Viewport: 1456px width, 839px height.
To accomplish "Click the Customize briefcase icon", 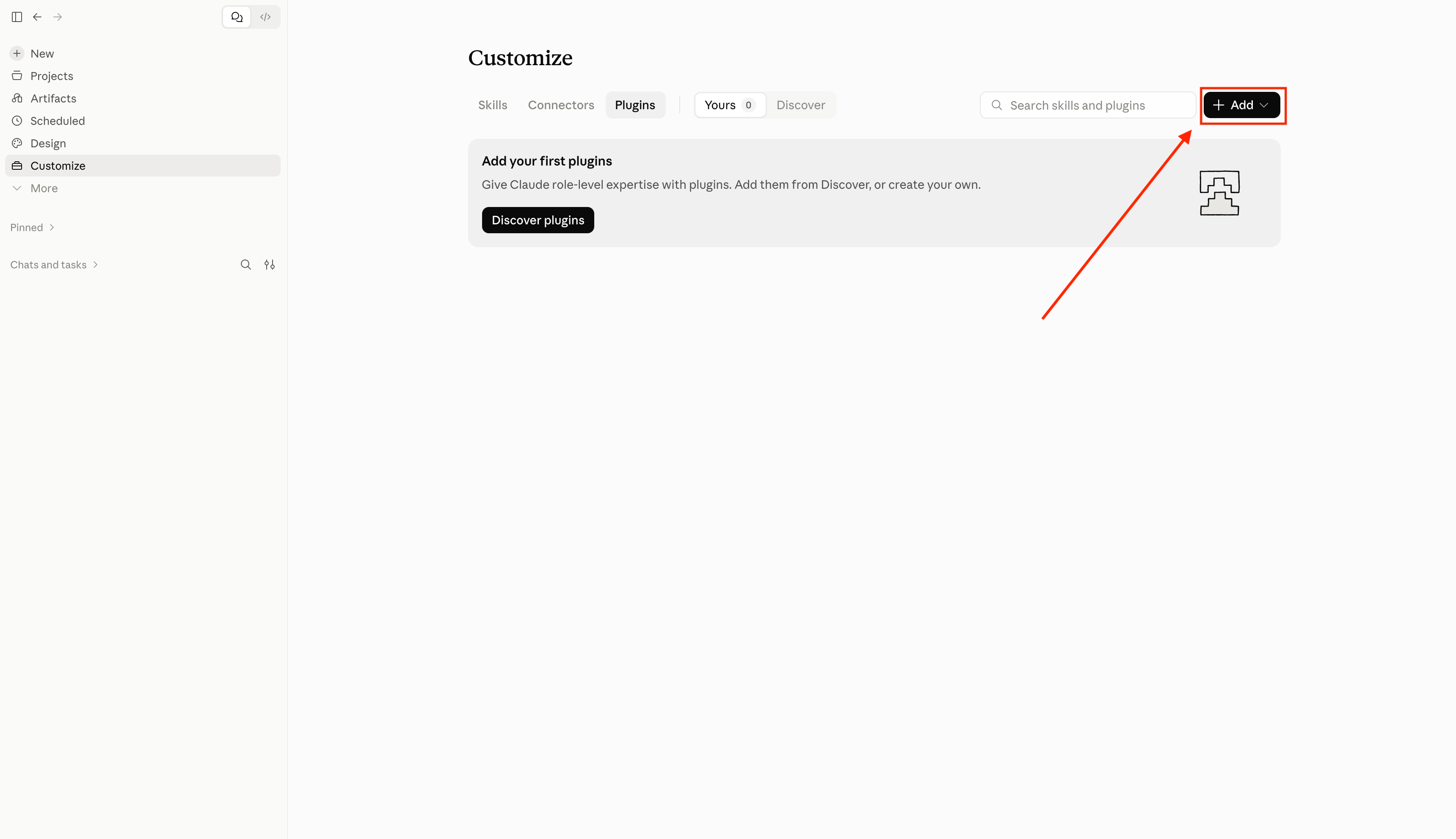I will pos(17,166).
